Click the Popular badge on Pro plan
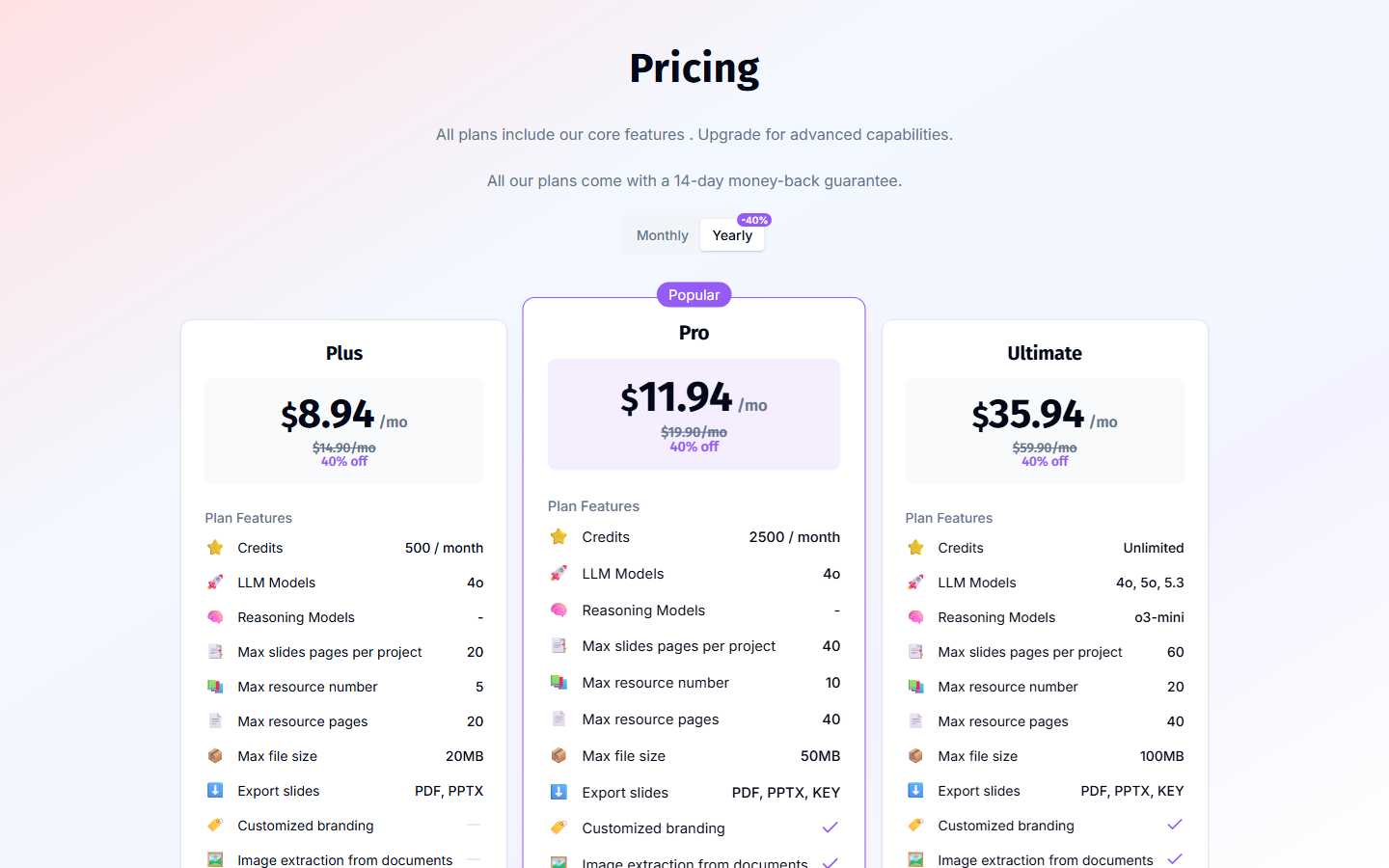1389x868 pixels. (694, 295)
